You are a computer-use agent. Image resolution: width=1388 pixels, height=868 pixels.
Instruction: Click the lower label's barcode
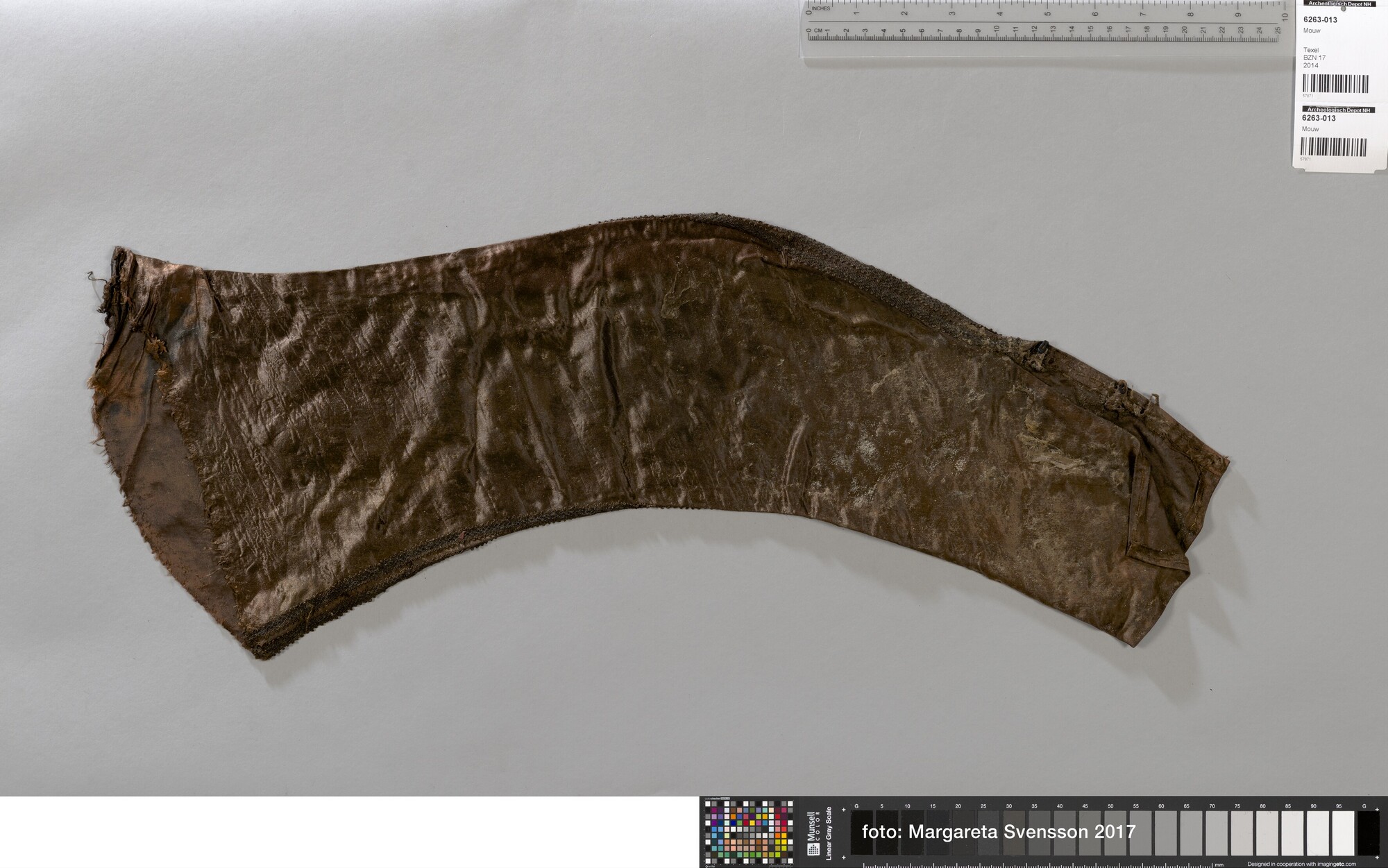pyautogui.click(x=1333, y=147)
